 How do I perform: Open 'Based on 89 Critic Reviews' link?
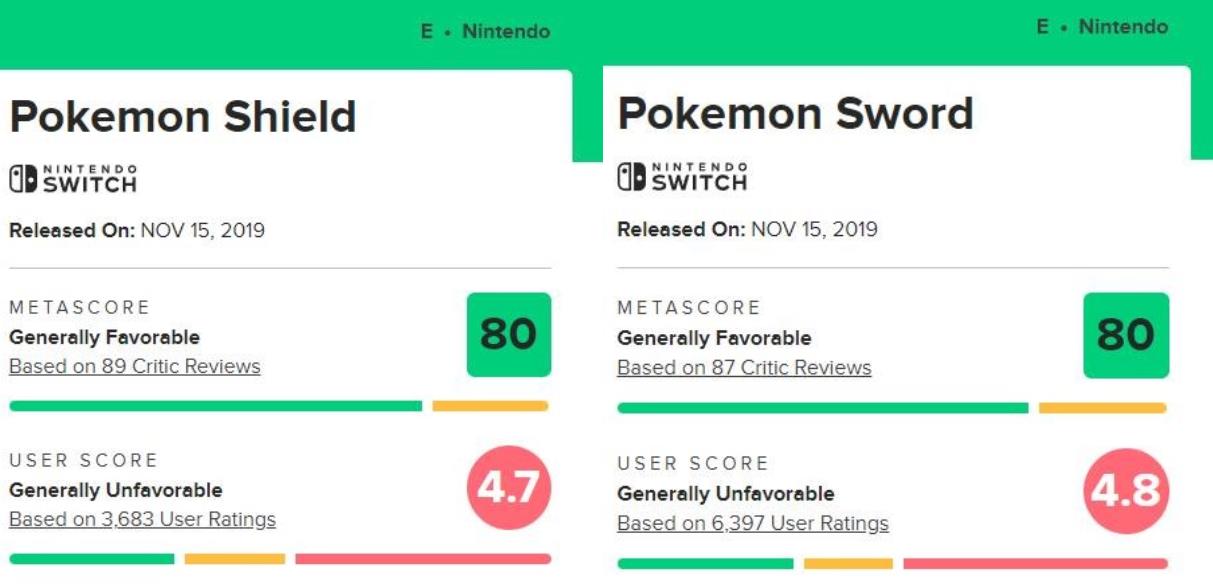coord(134,366)
